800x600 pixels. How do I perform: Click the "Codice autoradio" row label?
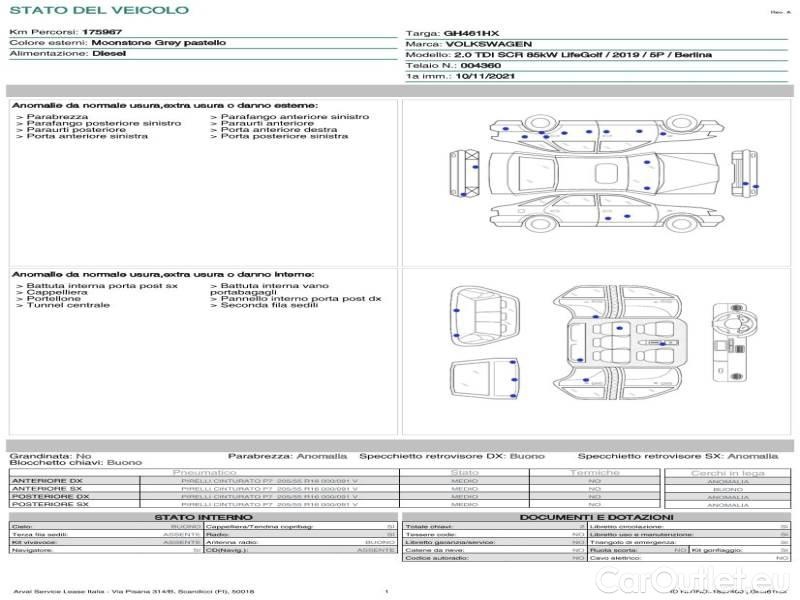click(437, 558)
